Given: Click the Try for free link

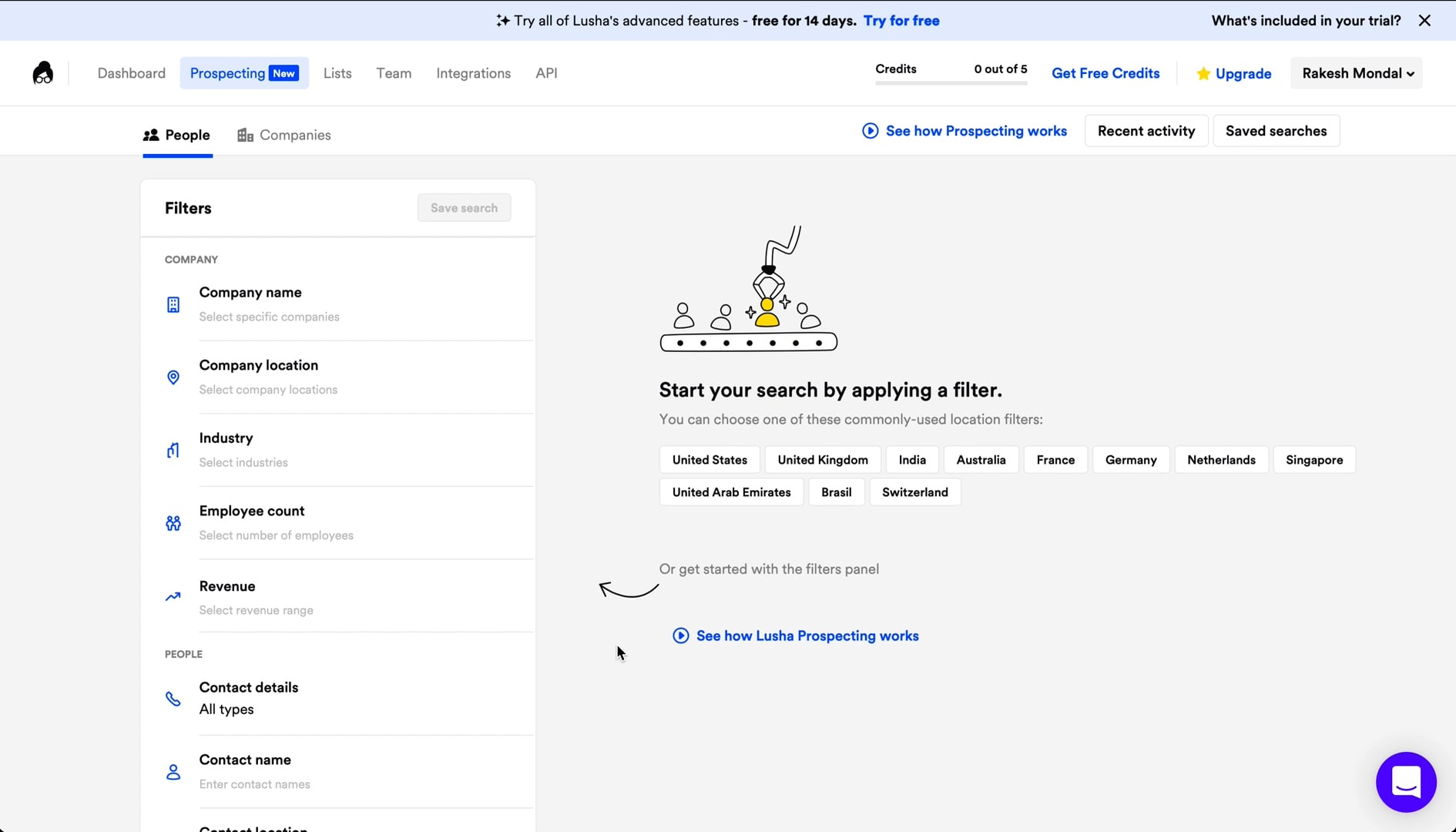Looking at the screenshot, I should click(x=901, y=21).
